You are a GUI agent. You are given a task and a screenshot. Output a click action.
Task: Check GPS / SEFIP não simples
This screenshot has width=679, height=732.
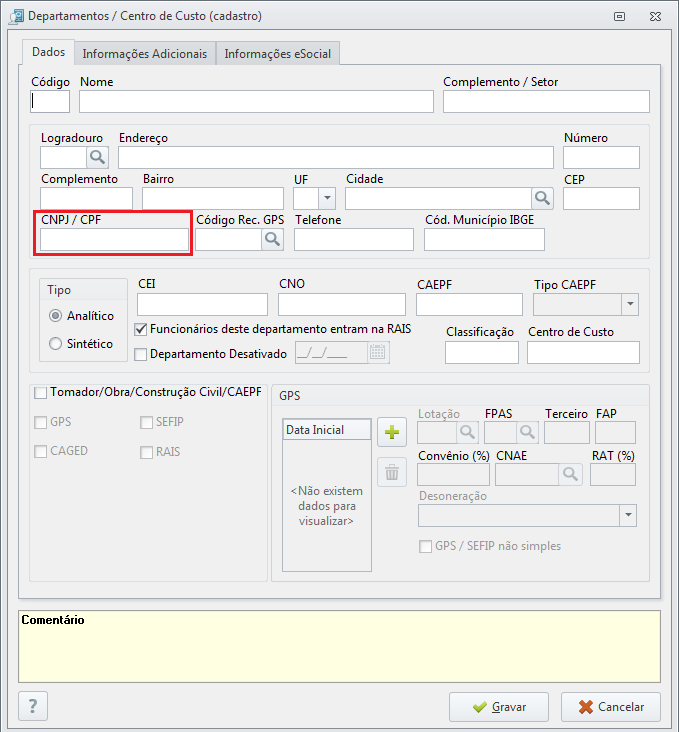click(x=425, y=546)
